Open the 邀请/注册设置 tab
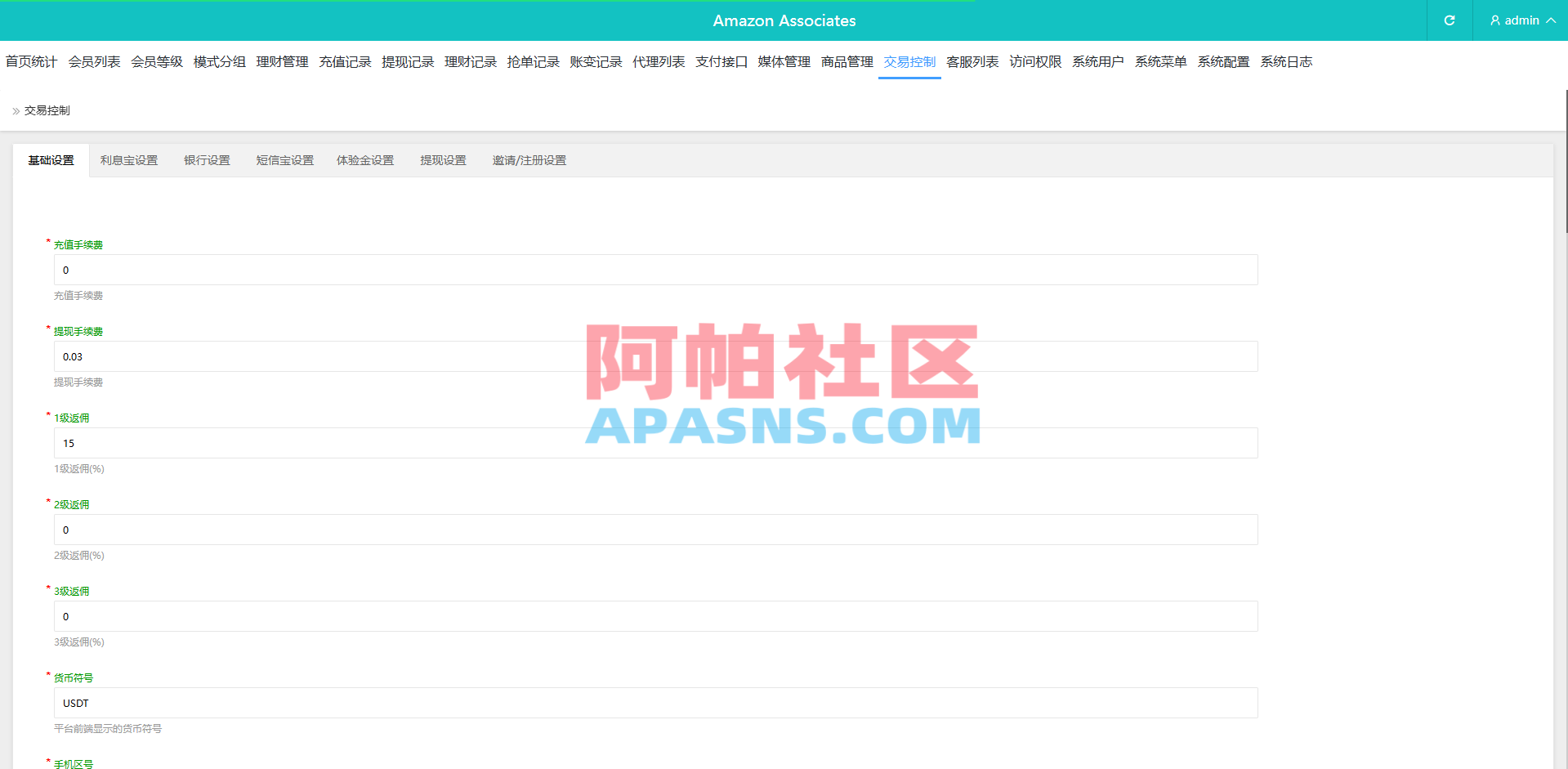The height and width of the screenshot is (769, 1568). tap(529, 160)
